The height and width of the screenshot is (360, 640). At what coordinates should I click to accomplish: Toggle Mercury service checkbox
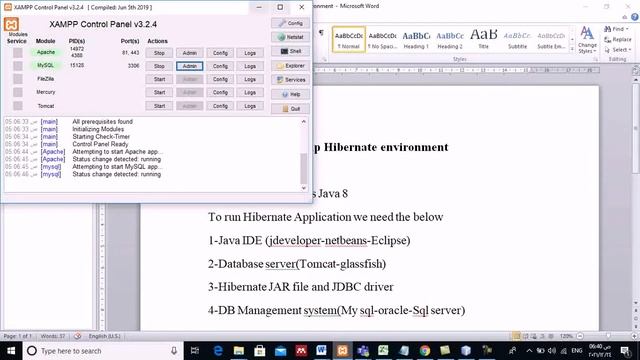[x=18, y=92]
